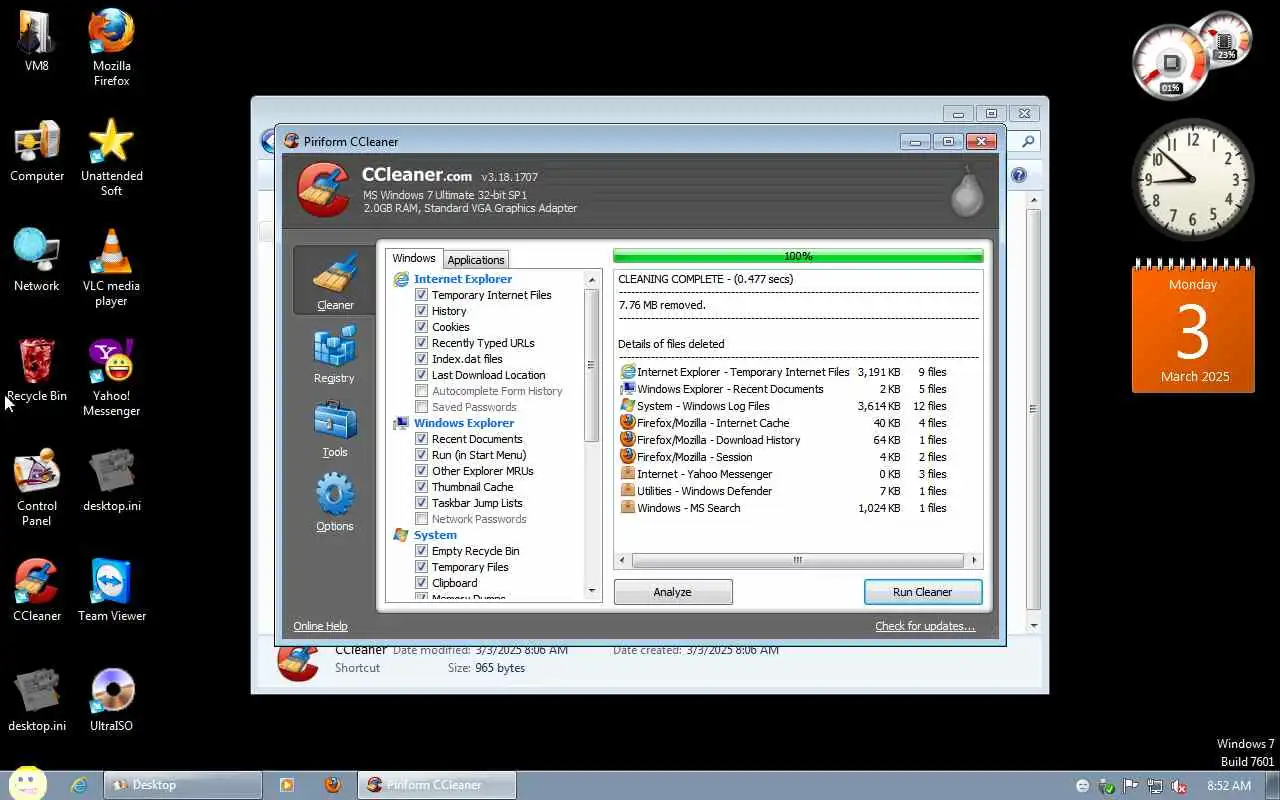Screen dimensions: 1280x800
Task: Click the results horizontal scrollbar thumb
Action: click(798, 560)
